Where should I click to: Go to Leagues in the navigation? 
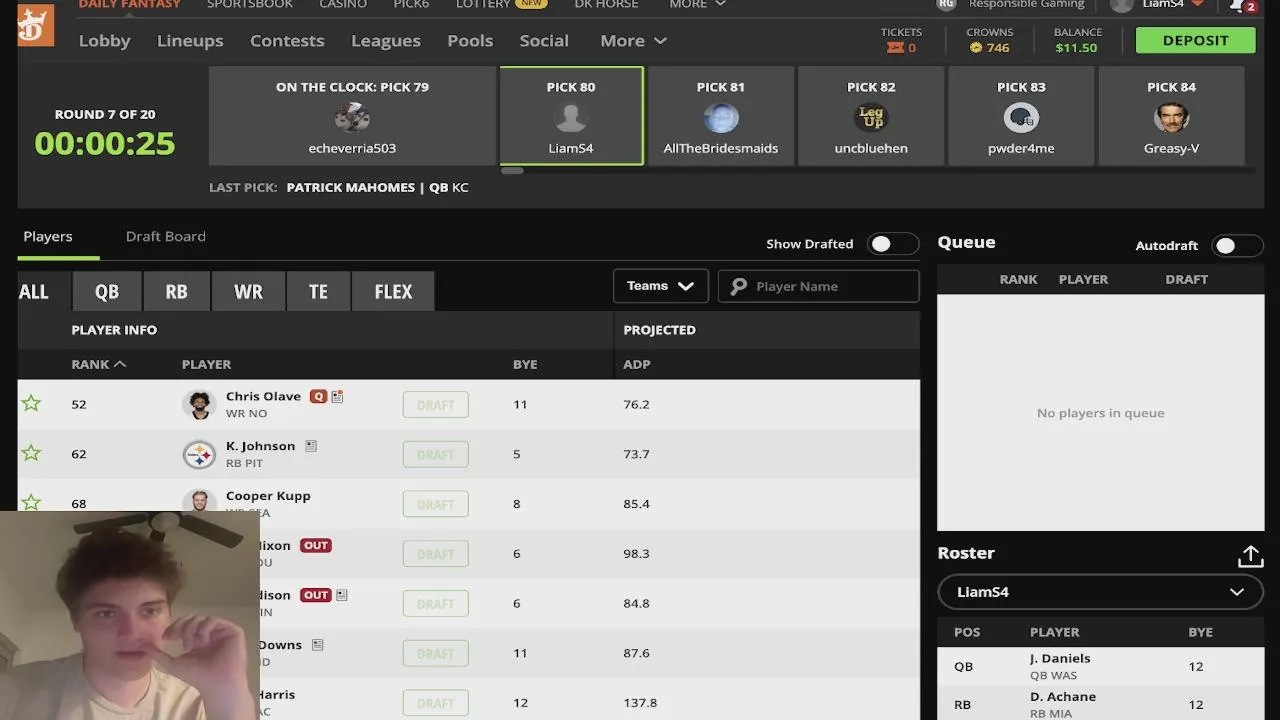coord(386,41)
